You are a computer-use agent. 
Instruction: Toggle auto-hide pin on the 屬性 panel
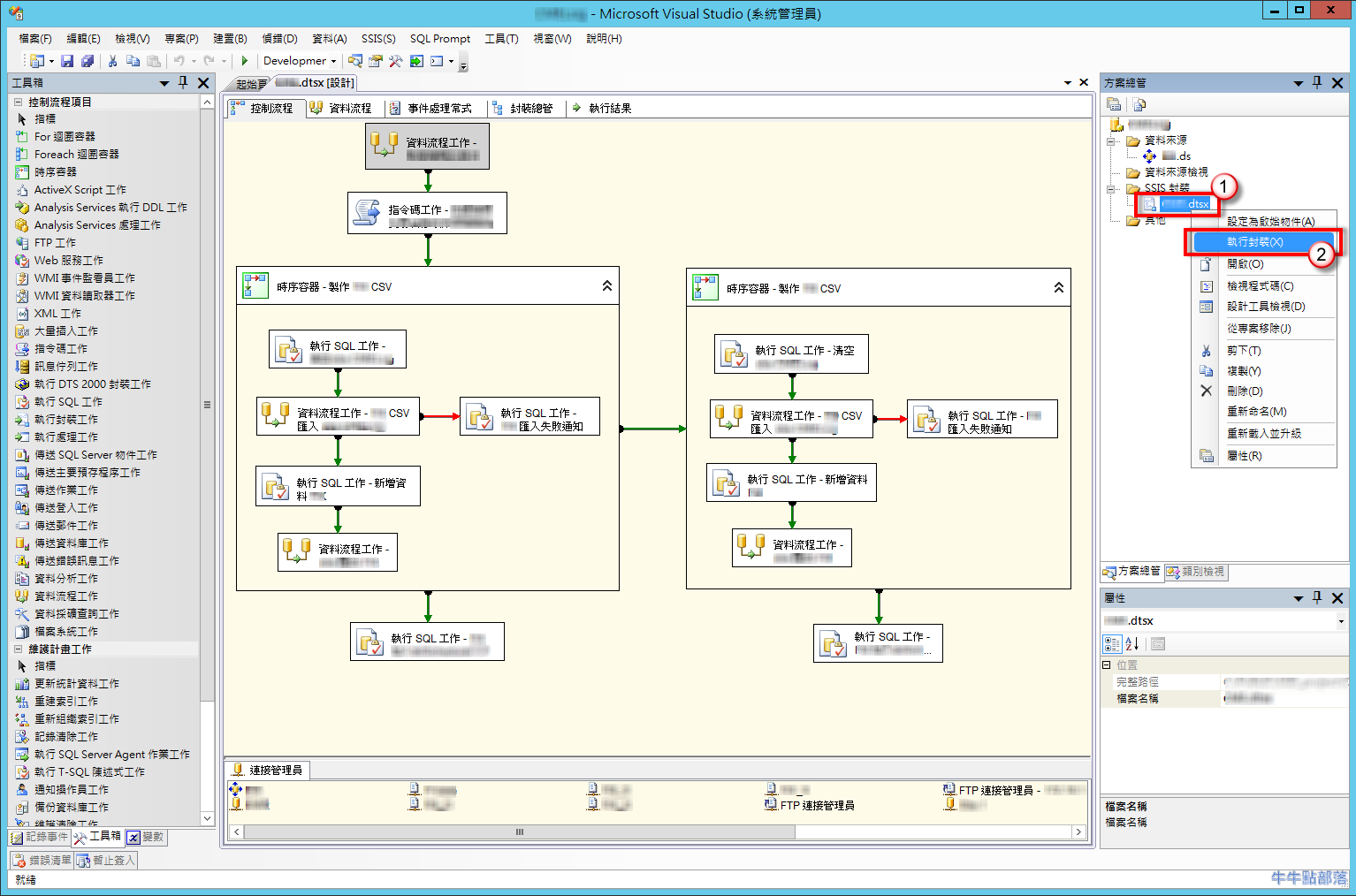pyautogui.click(x=1316, y=597)
